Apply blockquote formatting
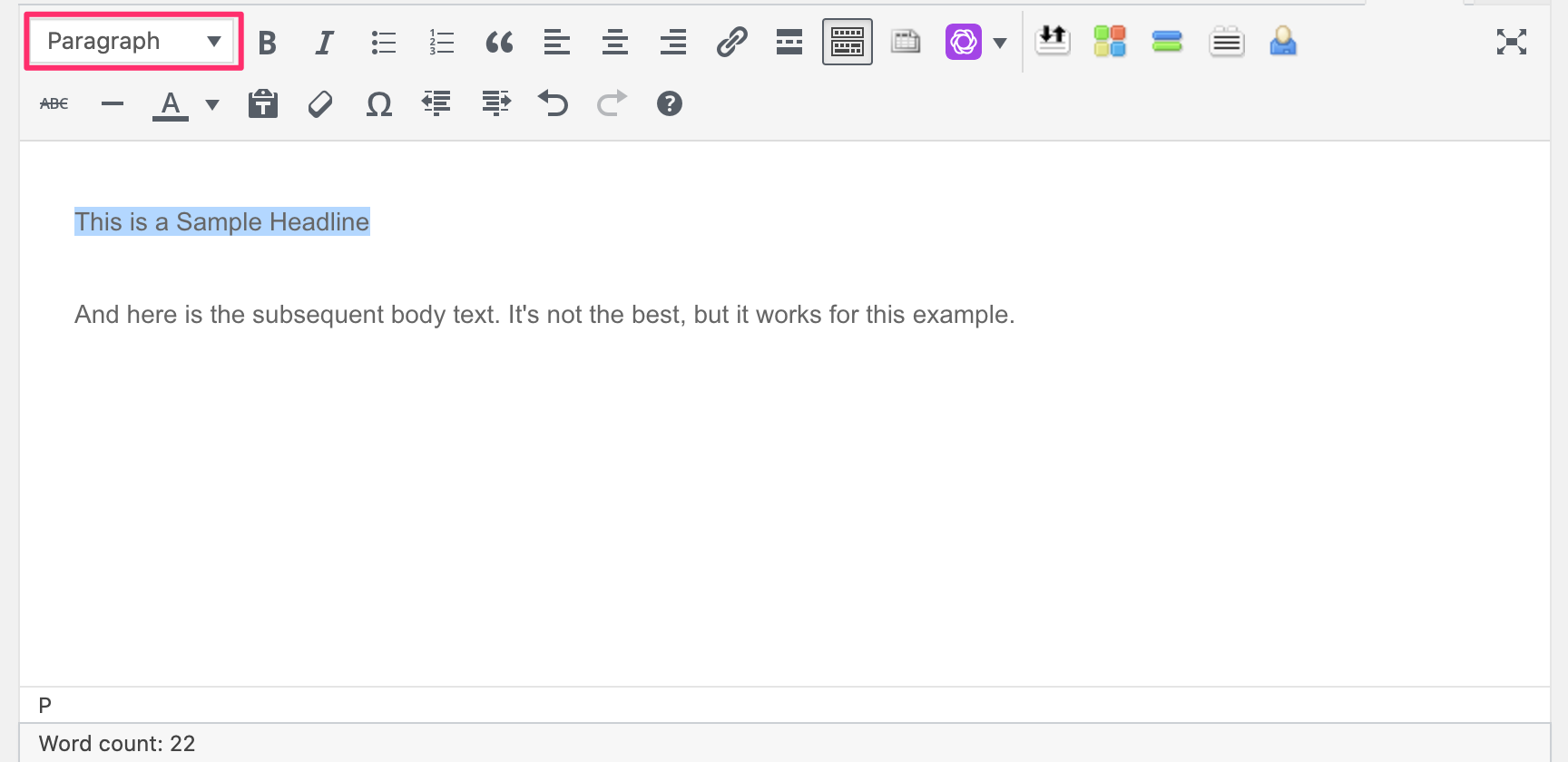 pos(499,43)
